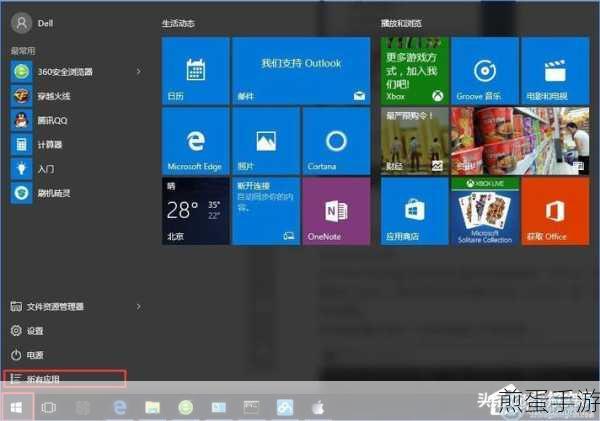Click the 电源 Power option
The width and height of the screenshot is (600, 421).
[x=27, y=355]
